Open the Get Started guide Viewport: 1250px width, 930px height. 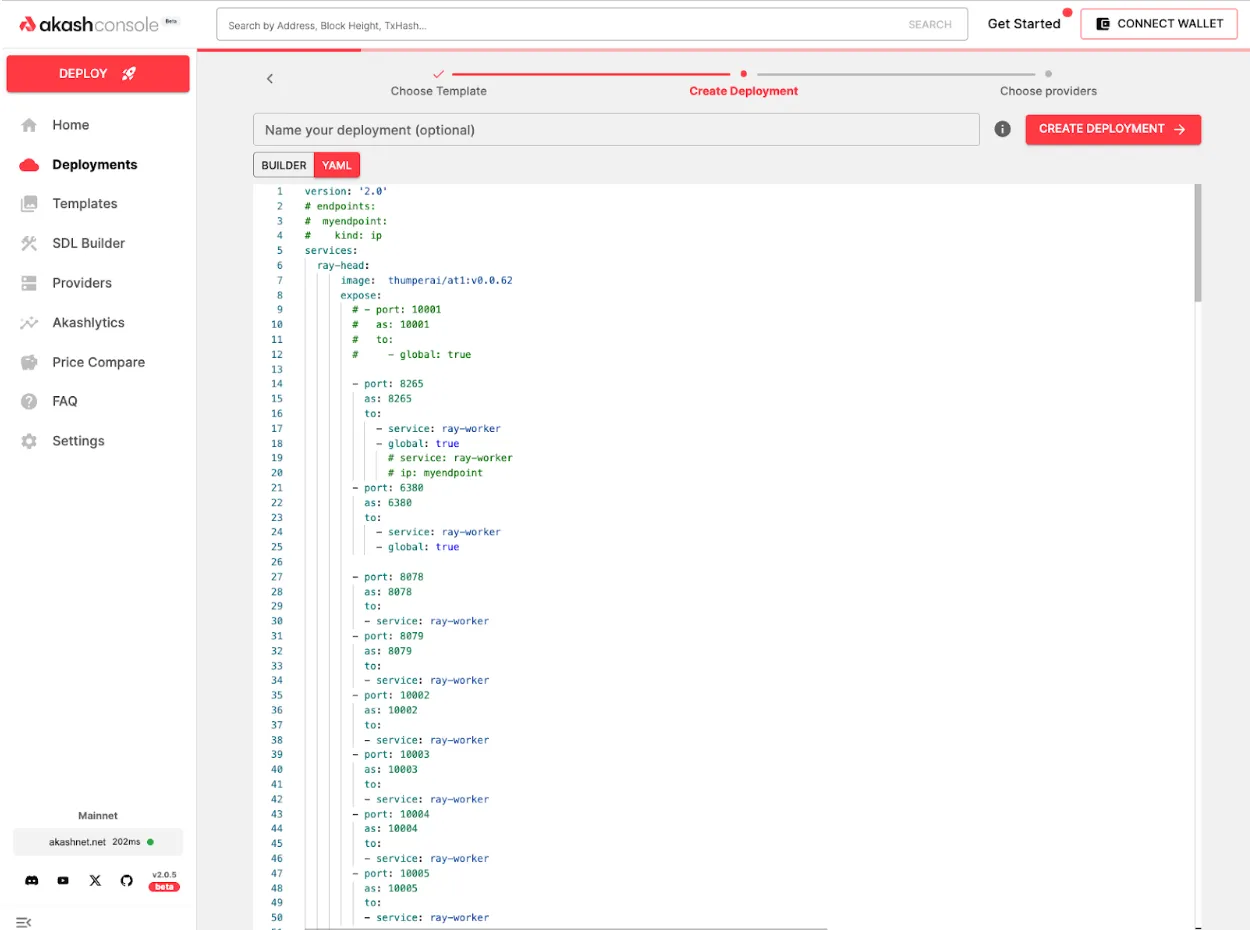1023,24
